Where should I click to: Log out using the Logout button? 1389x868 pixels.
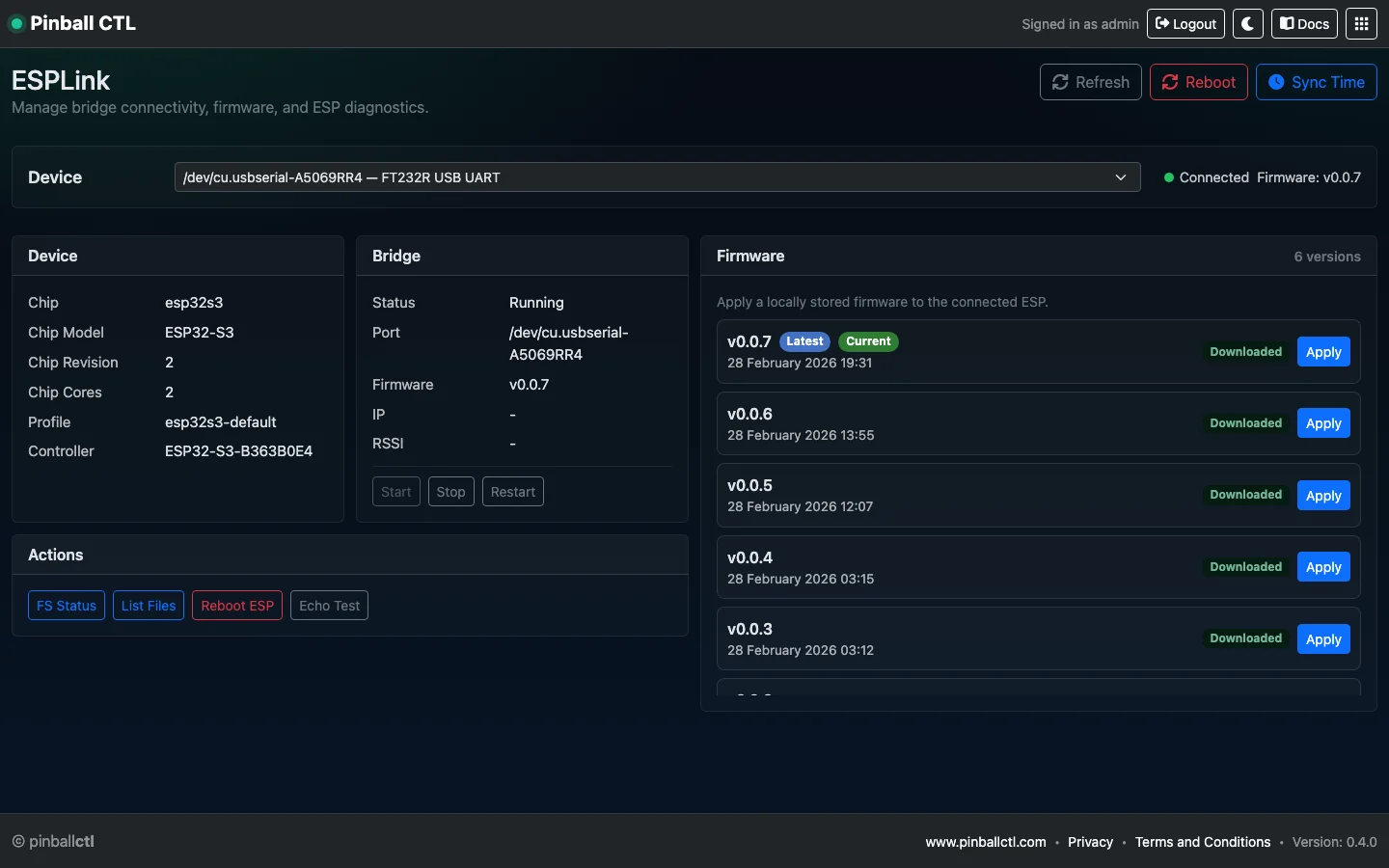pyautogui.click(x=1185, y=24)
